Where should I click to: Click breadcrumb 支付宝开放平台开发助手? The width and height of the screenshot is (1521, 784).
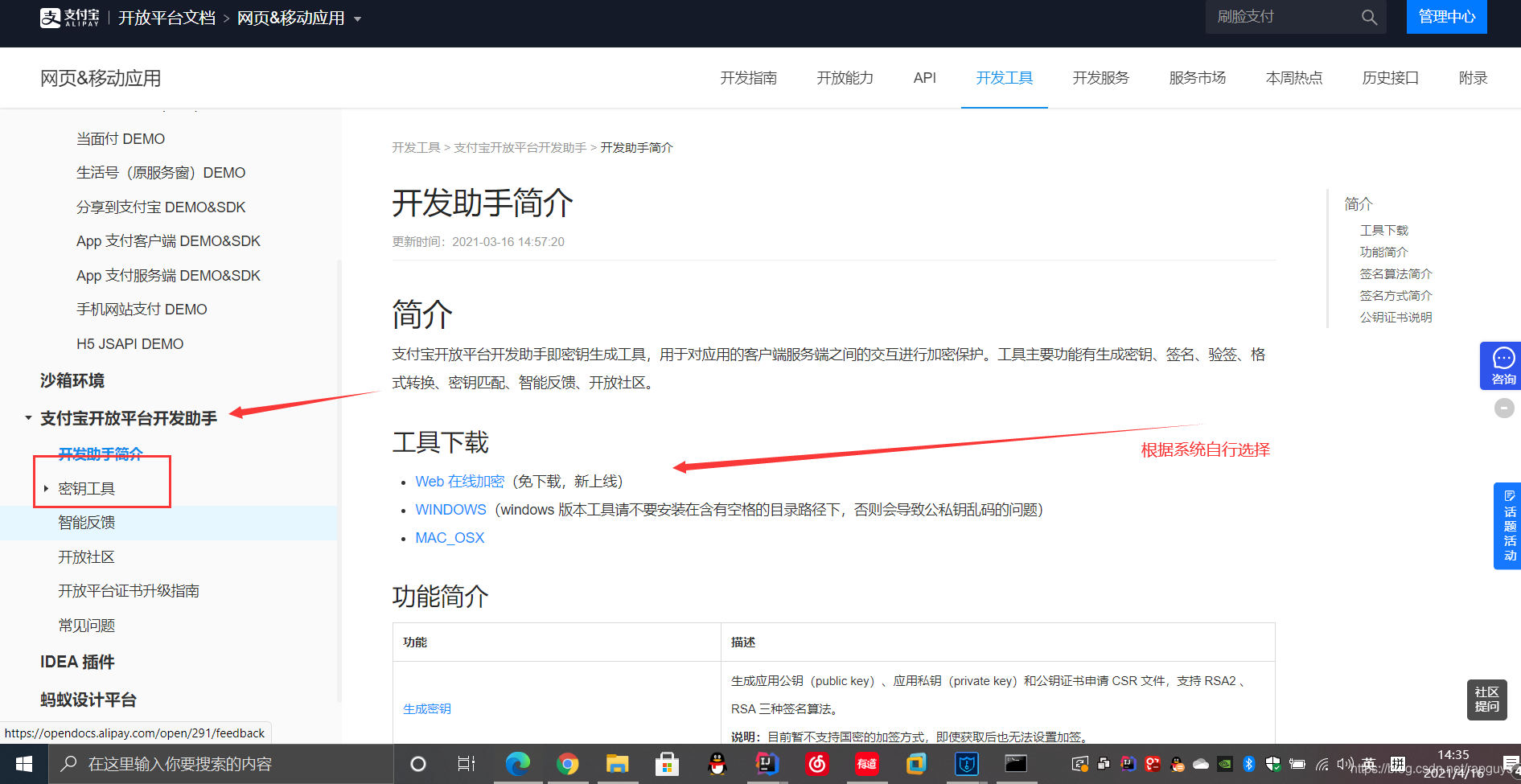pyautogui.click(x=520, y=148)
